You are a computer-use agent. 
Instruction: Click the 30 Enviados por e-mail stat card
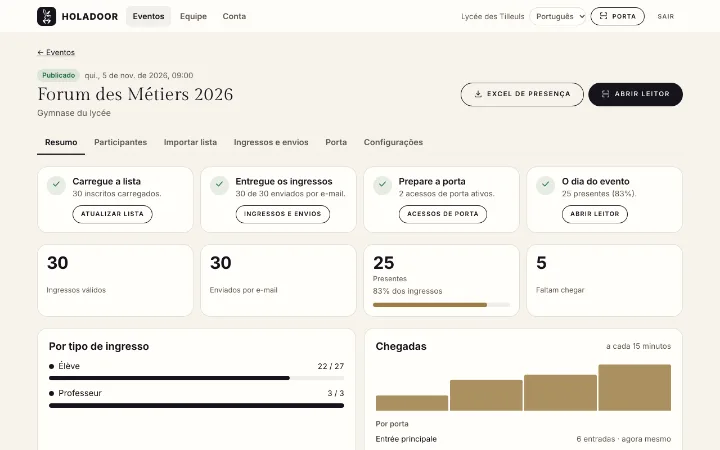point(278,280)
